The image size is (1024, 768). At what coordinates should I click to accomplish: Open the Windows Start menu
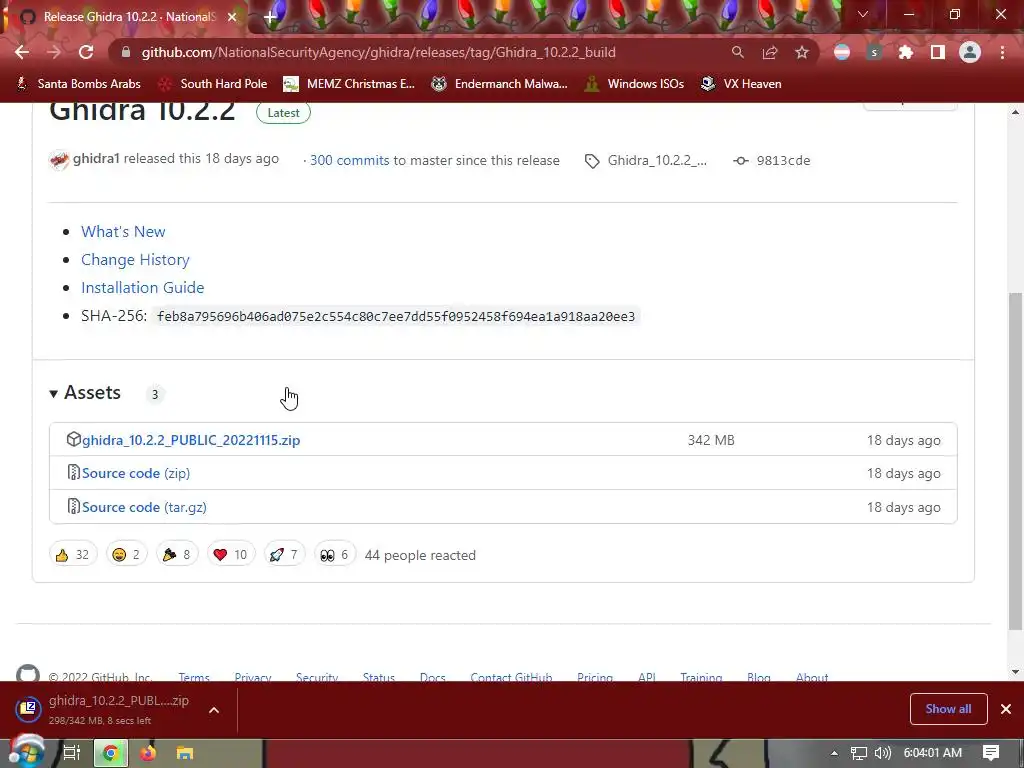pyautogui.click(x=27, y=753)
